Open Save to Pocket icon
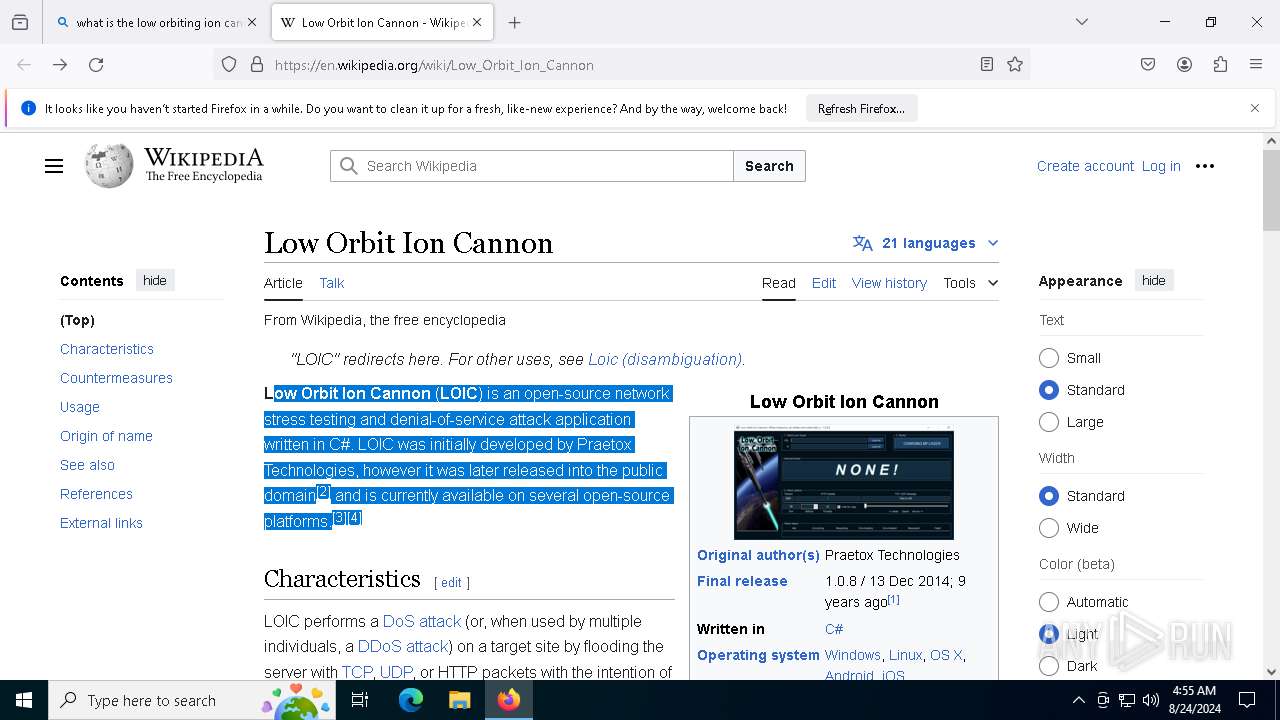1280x720 pixels. point(1148,65)
